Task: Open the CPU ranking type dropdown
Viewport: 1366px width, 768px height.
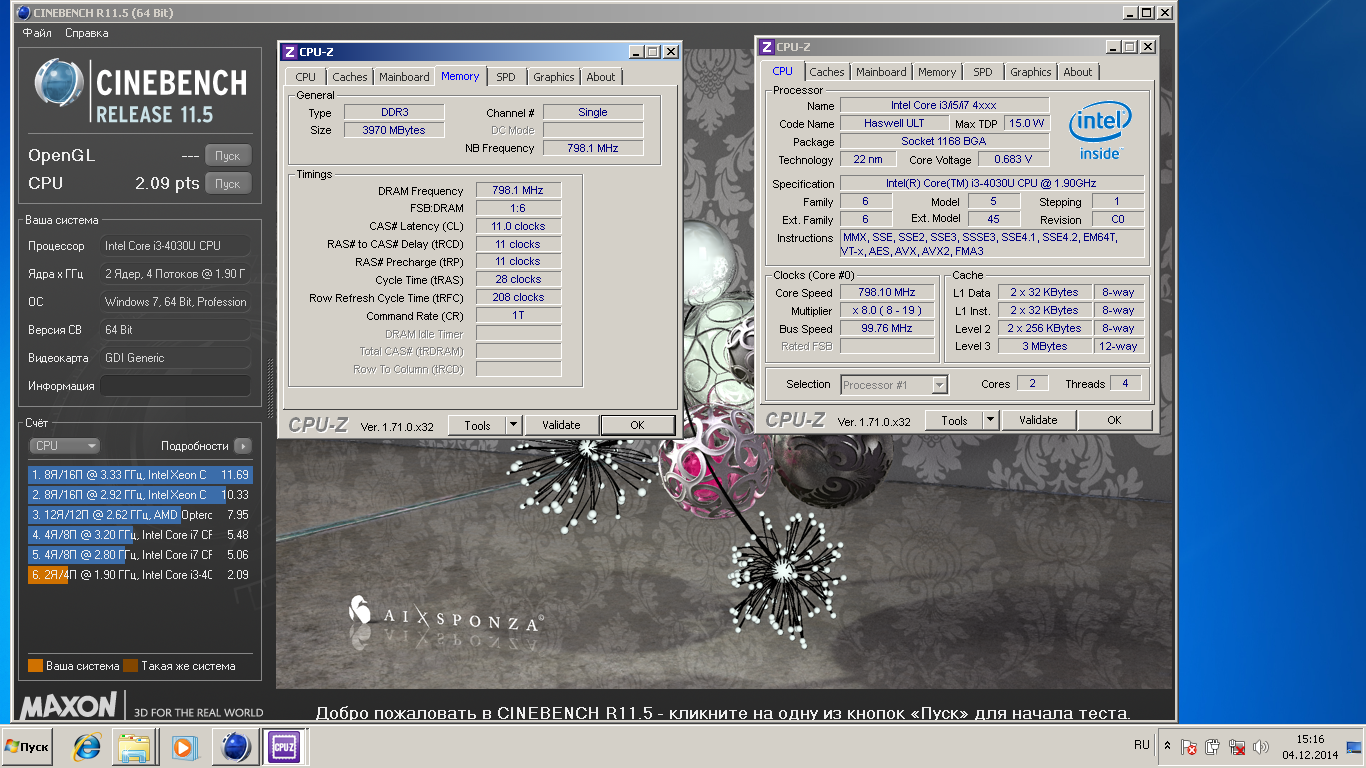Action: pyautogui.click(x=64, y=446)
